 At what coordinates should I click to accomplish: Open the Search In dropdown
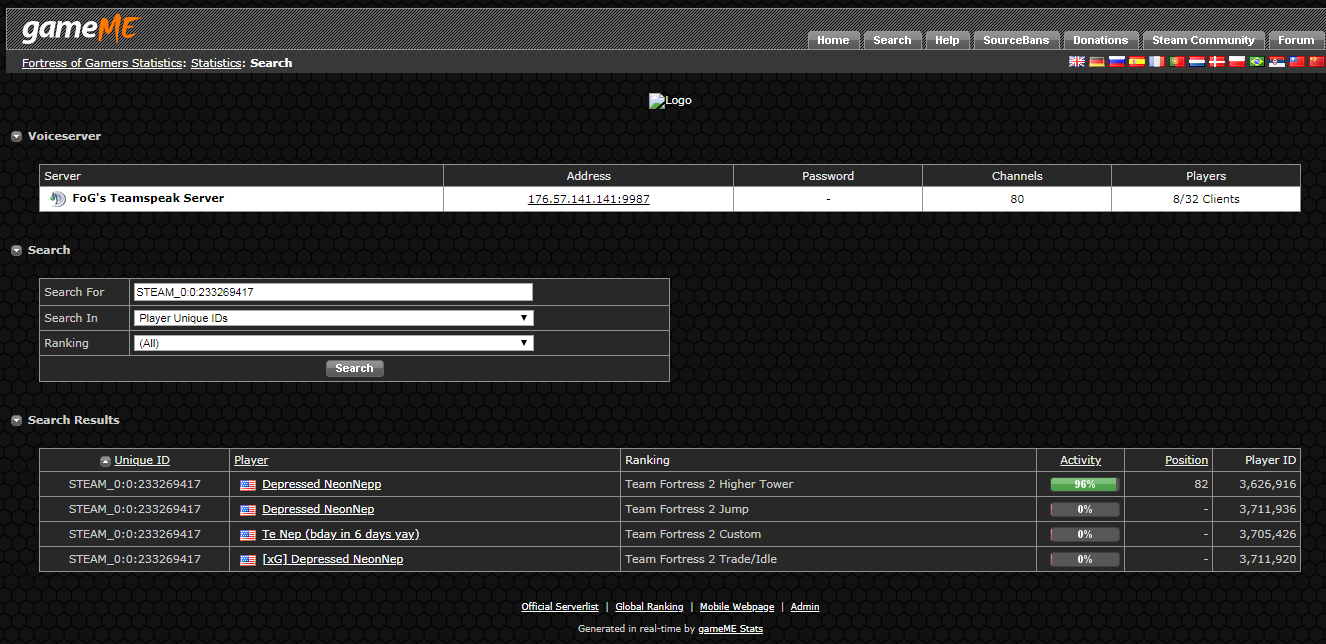[x=333, y=318]
